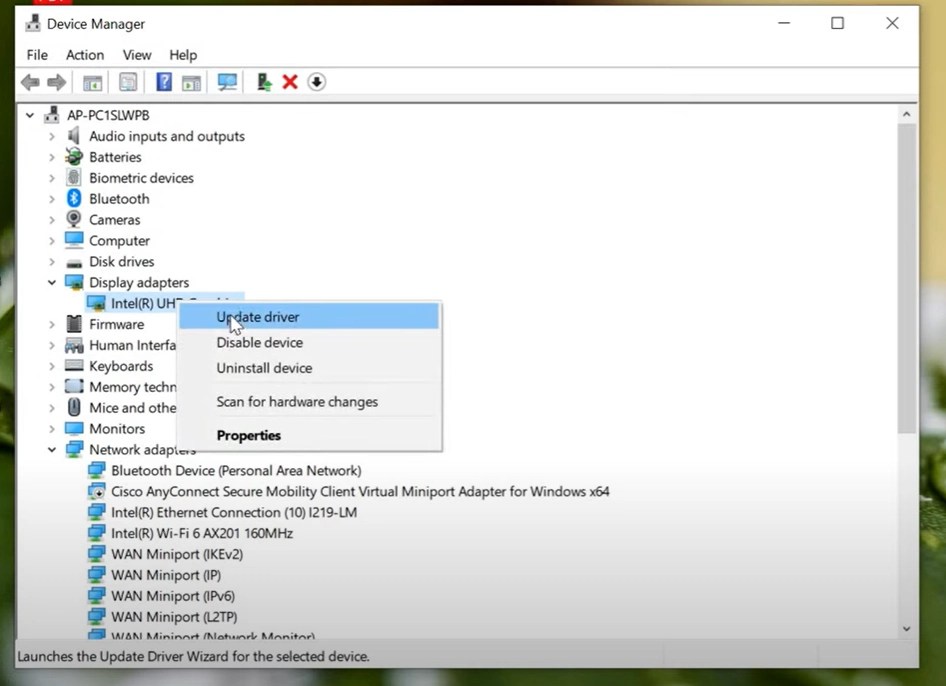Open the Help menu

[183, 55]
